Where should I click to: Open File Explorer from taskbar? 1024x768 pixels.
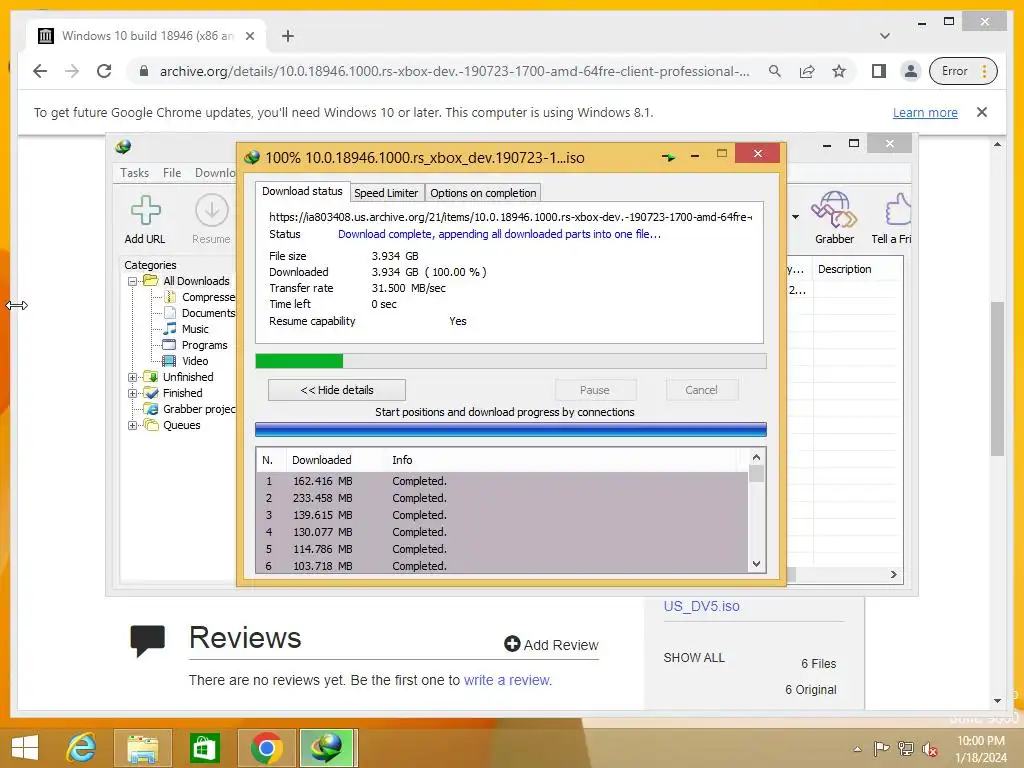coord(143,748)
